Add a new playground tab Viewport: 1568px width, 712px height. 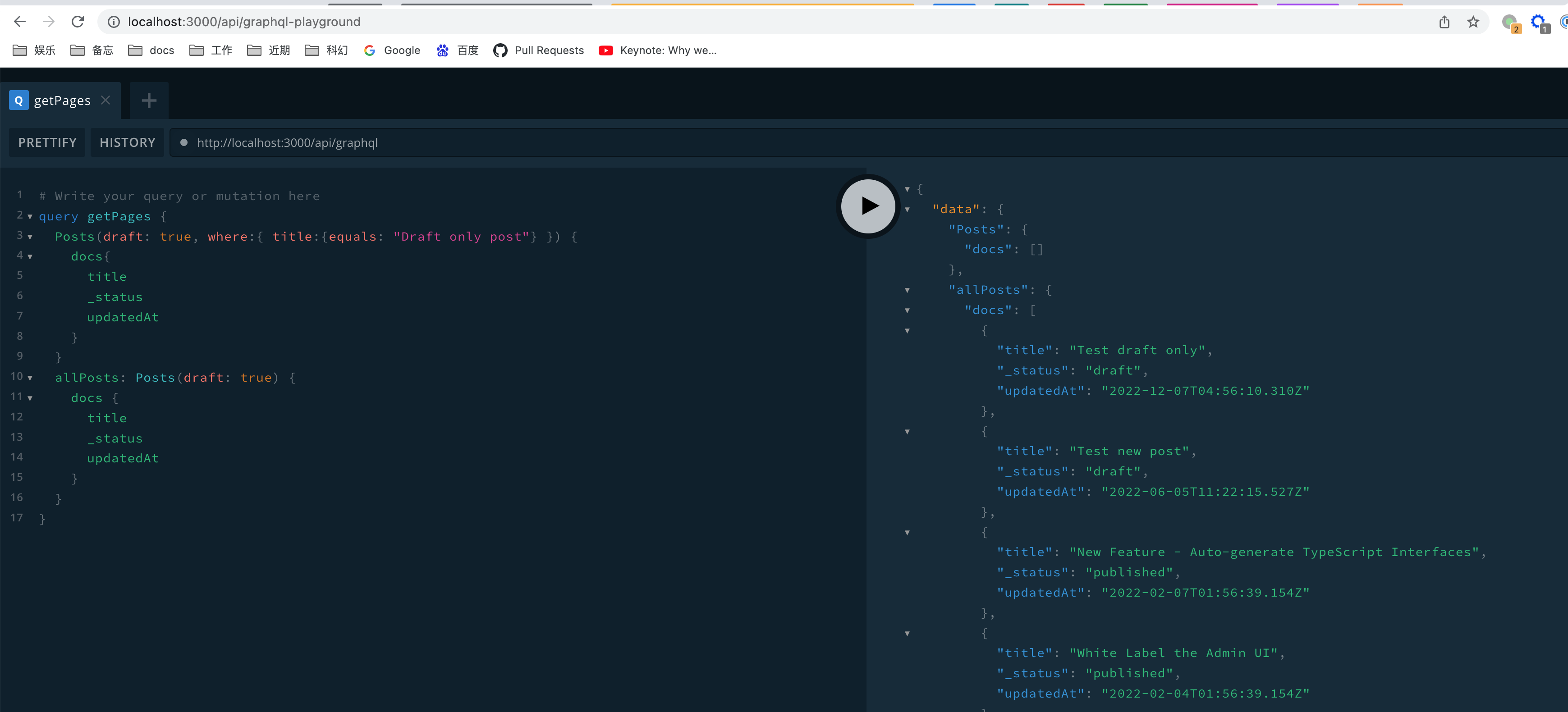[149, 100]
